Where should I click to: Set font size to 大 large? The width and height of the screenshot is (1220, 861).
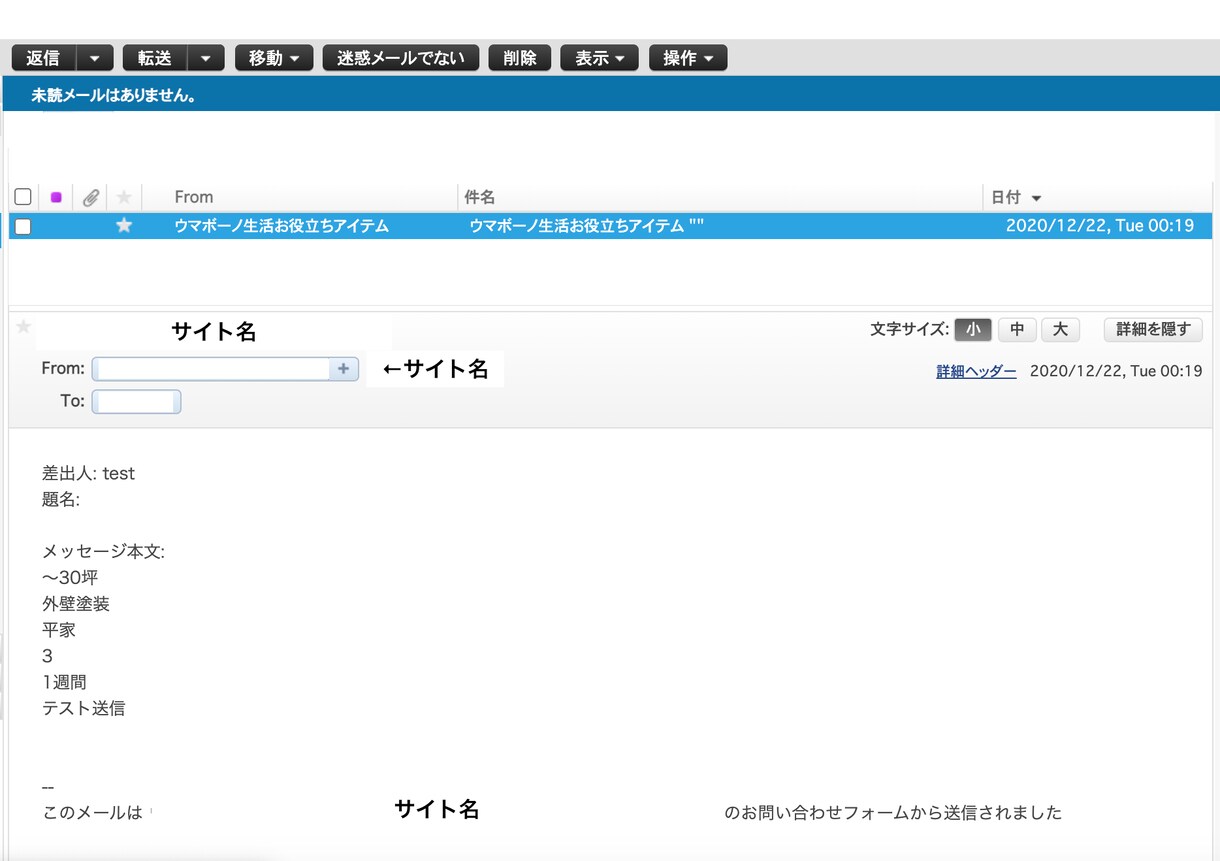[x=1060, y=329]
